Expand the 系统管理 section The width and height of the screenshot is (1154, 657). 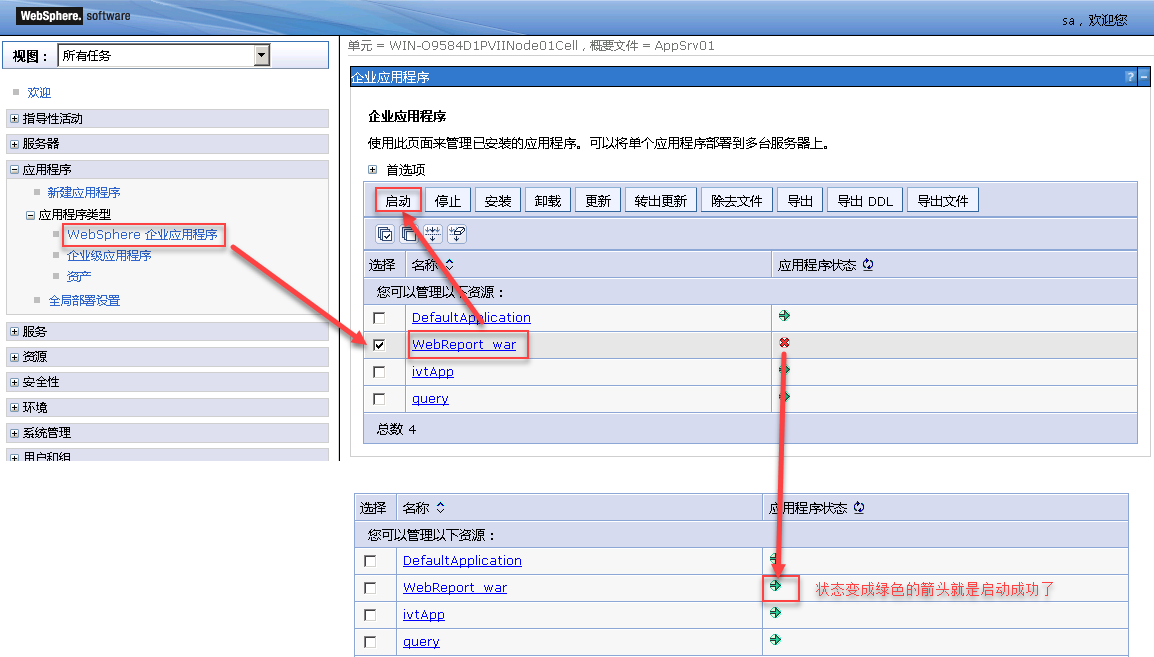point(14,433)
